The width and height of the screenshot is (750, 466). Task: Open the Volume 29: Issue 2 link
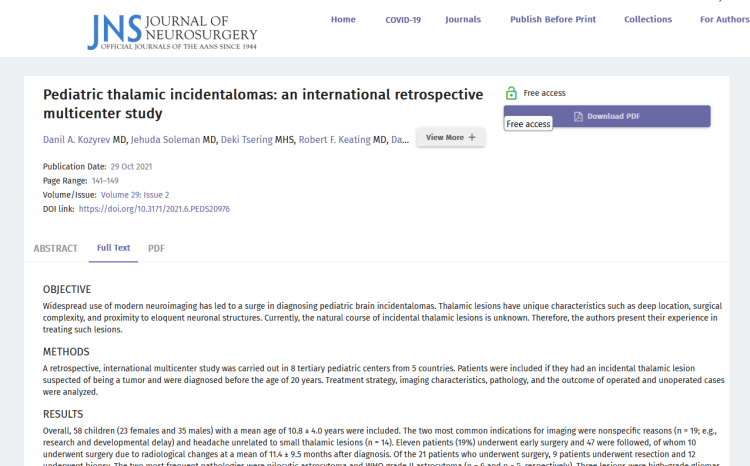click(x=135, y=194)
